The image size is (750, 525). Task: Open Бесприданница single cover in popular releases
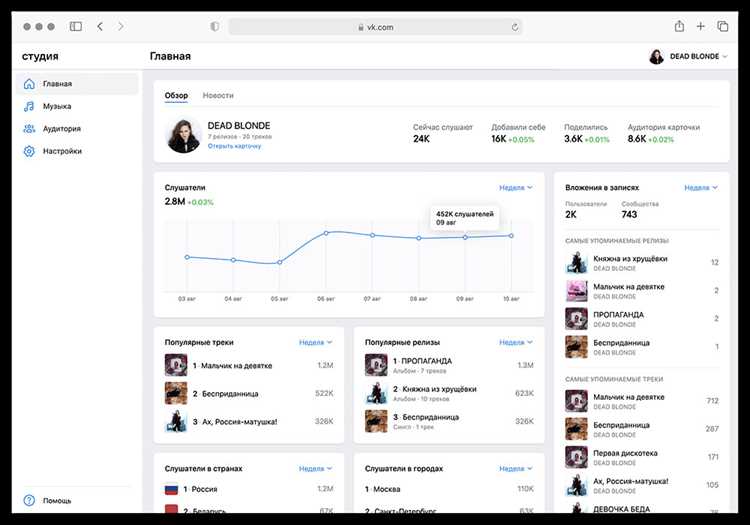tap(376, 421)
